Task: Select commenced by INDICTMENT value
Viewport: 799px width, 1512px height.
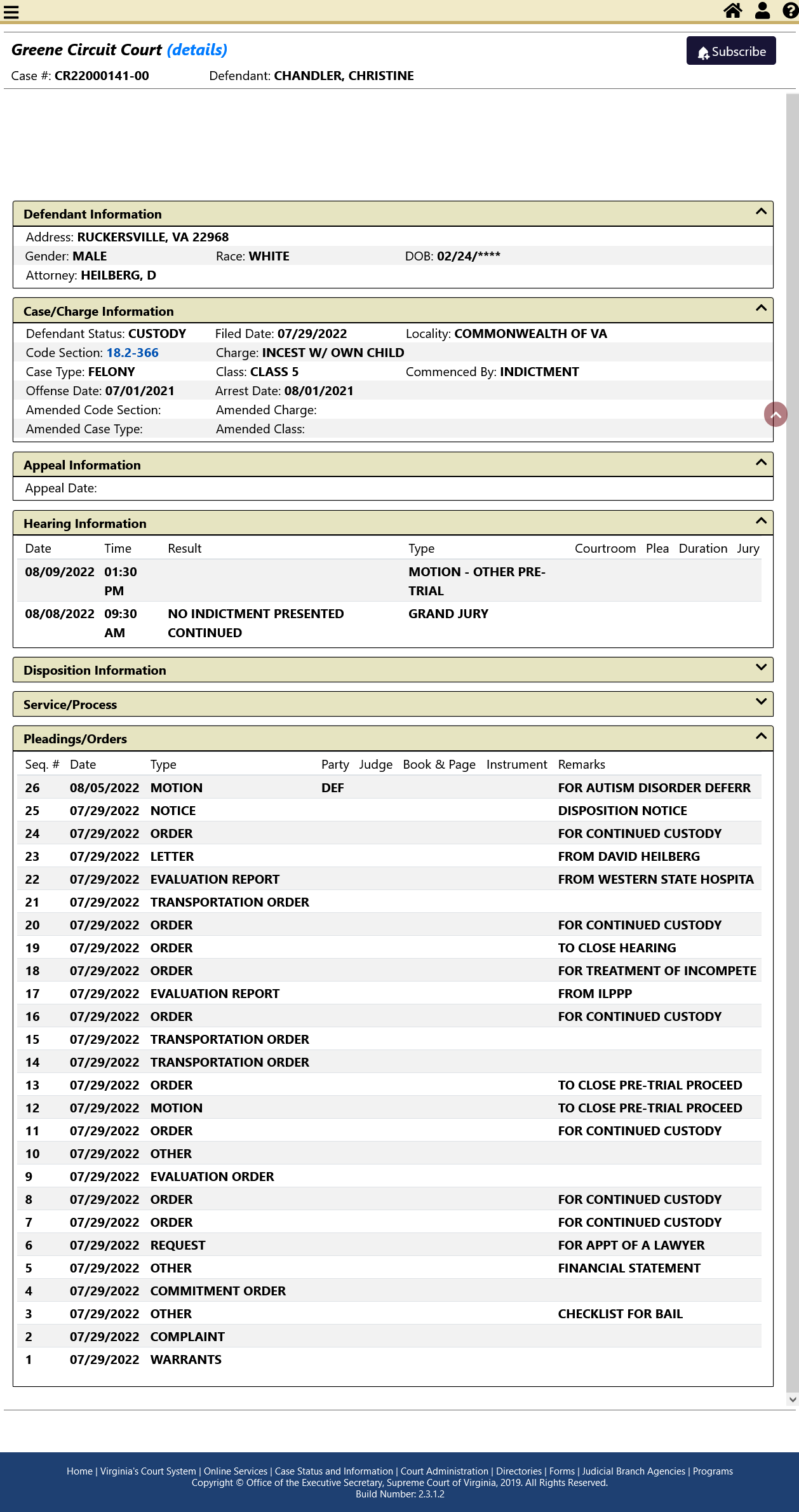Action: (x=539, y=372)
